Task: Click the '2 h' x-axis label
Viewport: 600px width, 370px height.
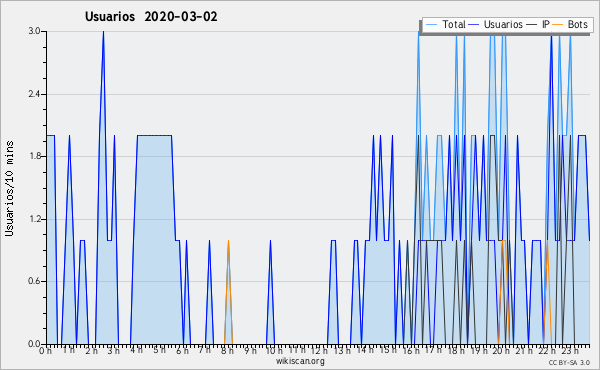Action: (91, 350)
